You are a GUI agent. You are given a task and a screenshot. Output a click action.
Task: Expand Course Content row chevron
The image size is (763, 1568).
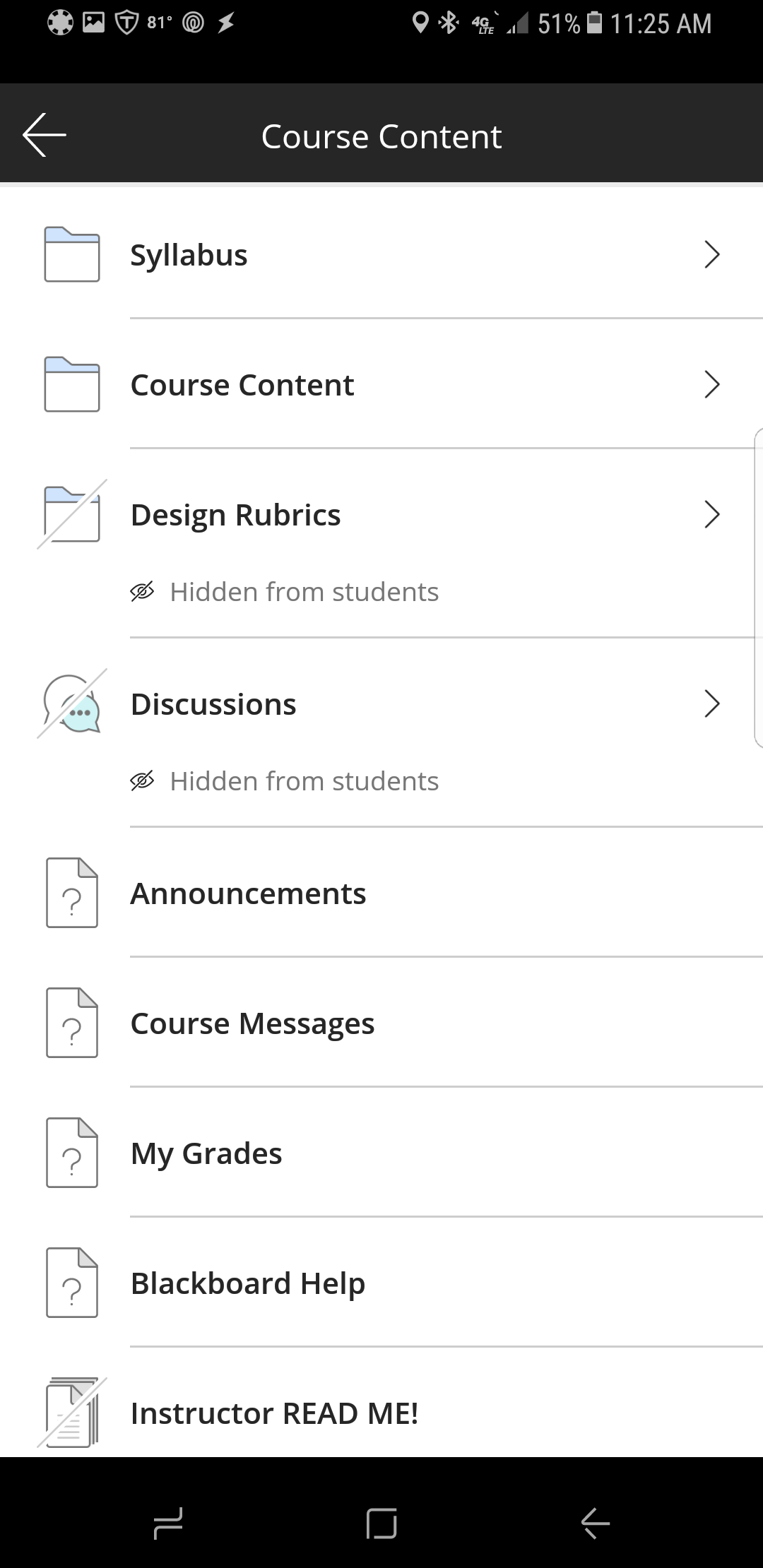coord(711,384)
